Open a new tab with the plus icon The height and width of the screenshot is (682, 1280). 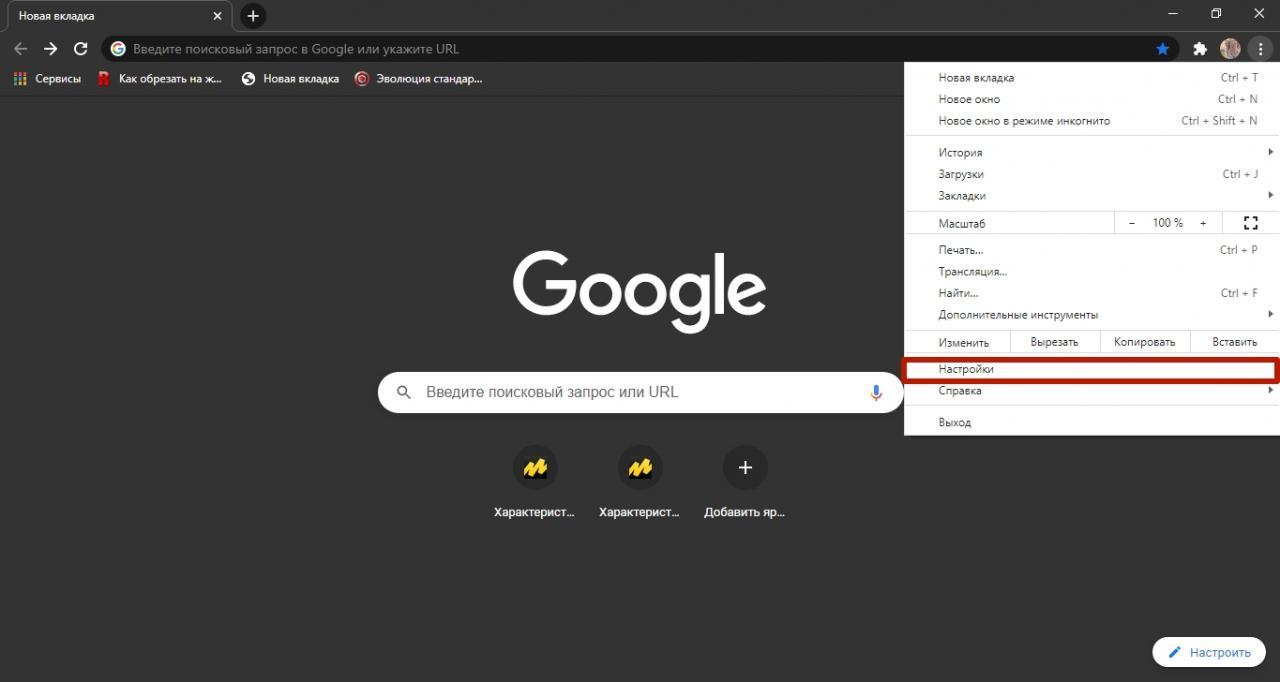[253, 16]
